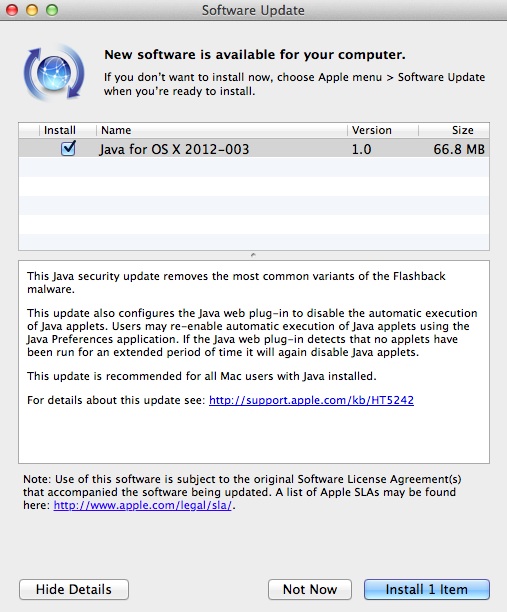Uncheck the Java for OS X install checkbox
The image size is (507, 612).
(68, 148)
